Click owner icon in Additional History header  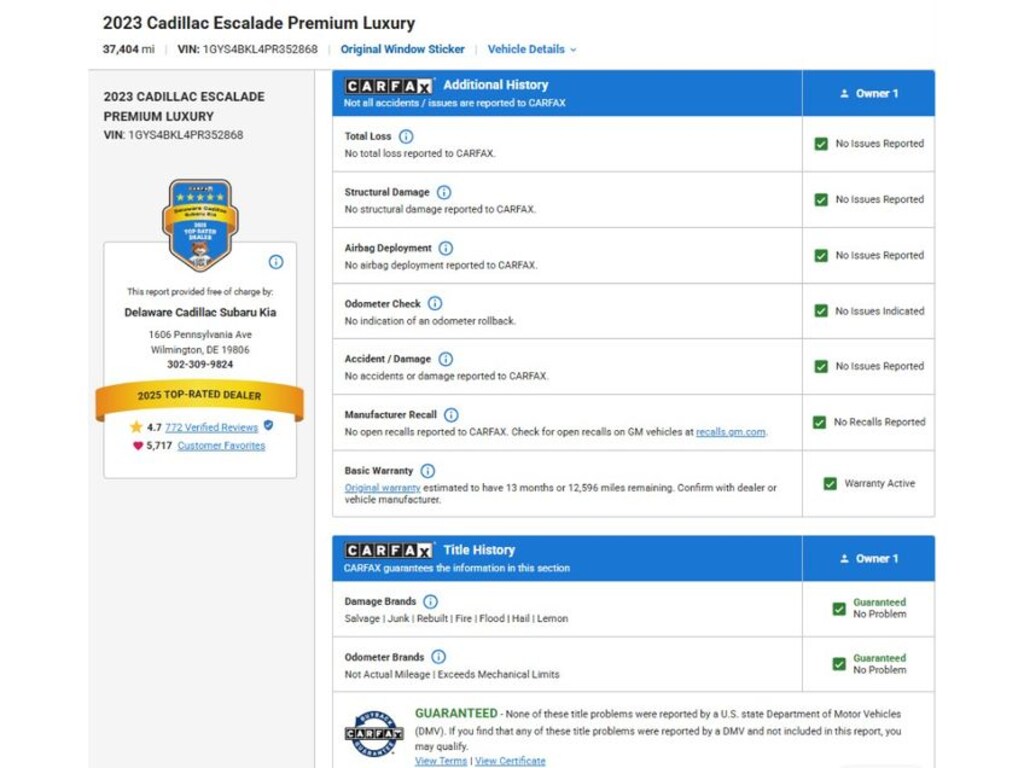coord(844,93)
